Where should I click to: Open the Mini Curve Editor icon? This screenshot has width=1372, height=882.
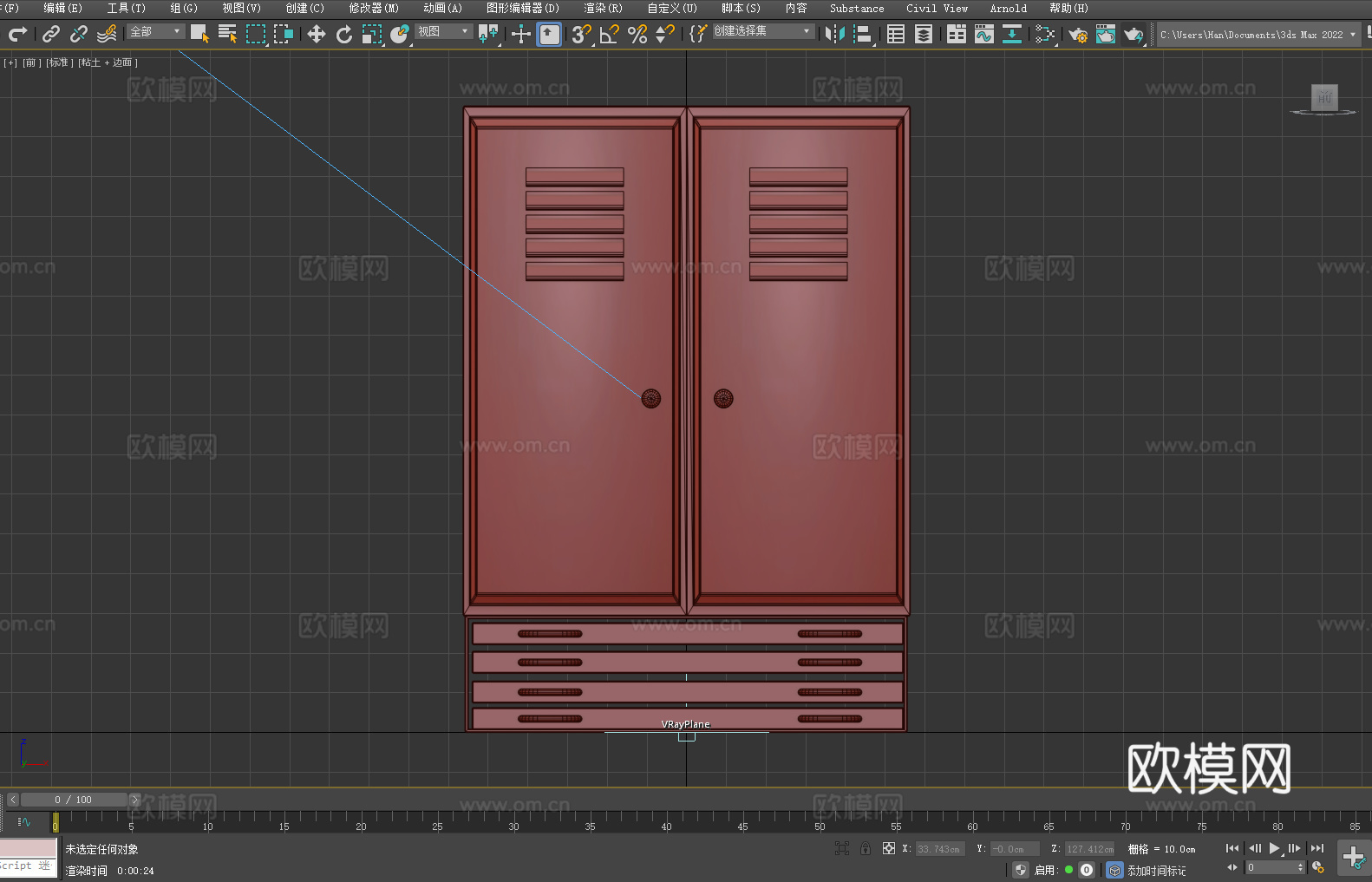pyautogui.click(x=24, y=821)
